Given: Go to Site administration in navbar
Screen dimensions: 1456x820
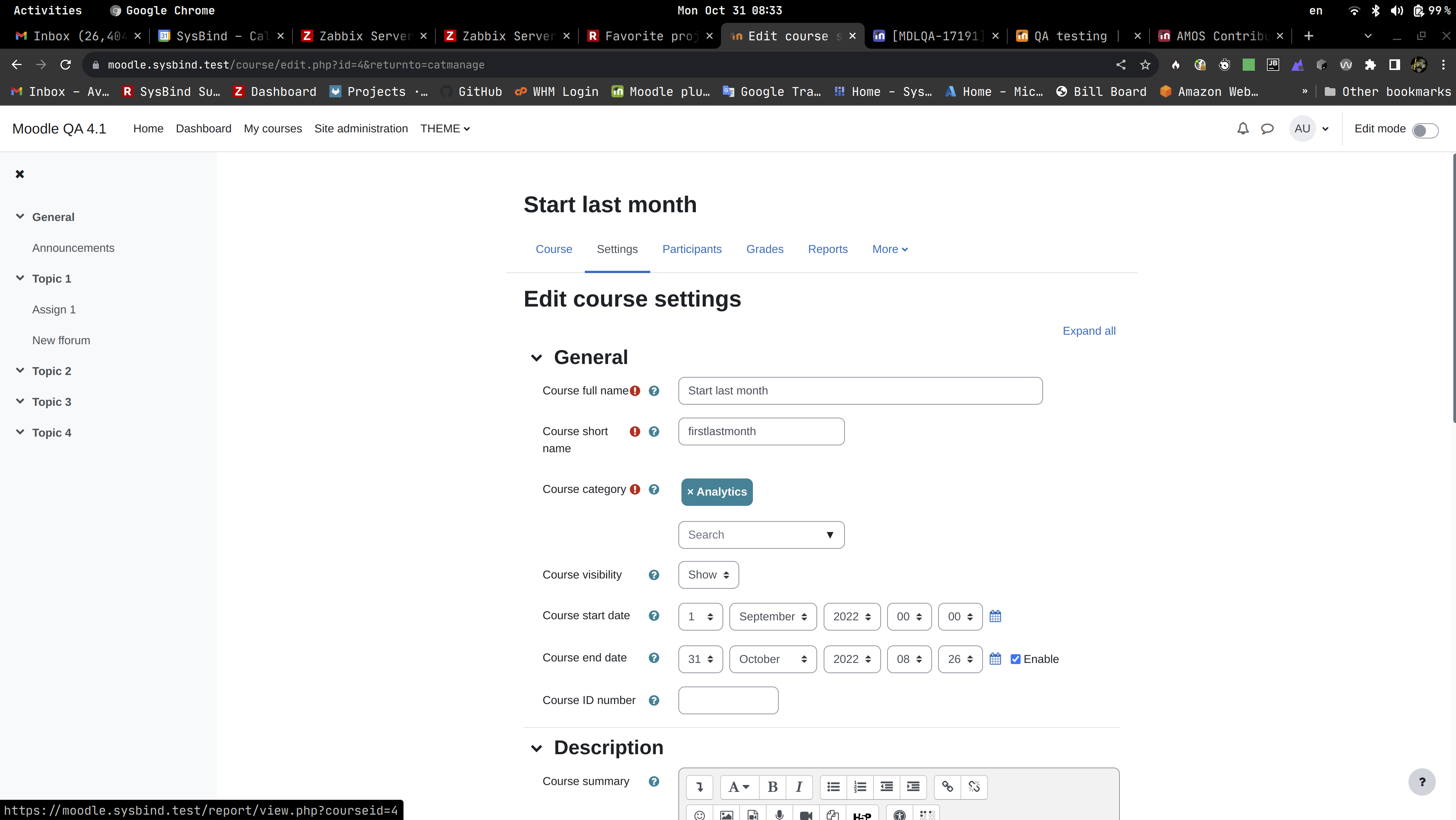Looking at the screenshot, I should tap(360, 129).
